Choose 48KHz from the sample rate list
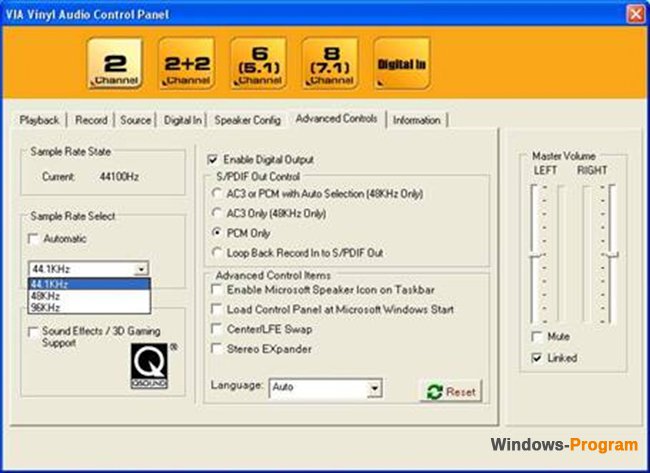Image resolution: width=650 pixels, height=473 pixels. coord(89,296)
